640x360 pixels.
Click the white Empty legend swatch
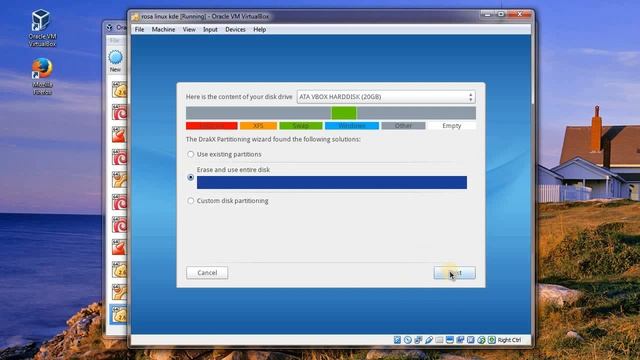pyautogui.click(x=451, y=126)
